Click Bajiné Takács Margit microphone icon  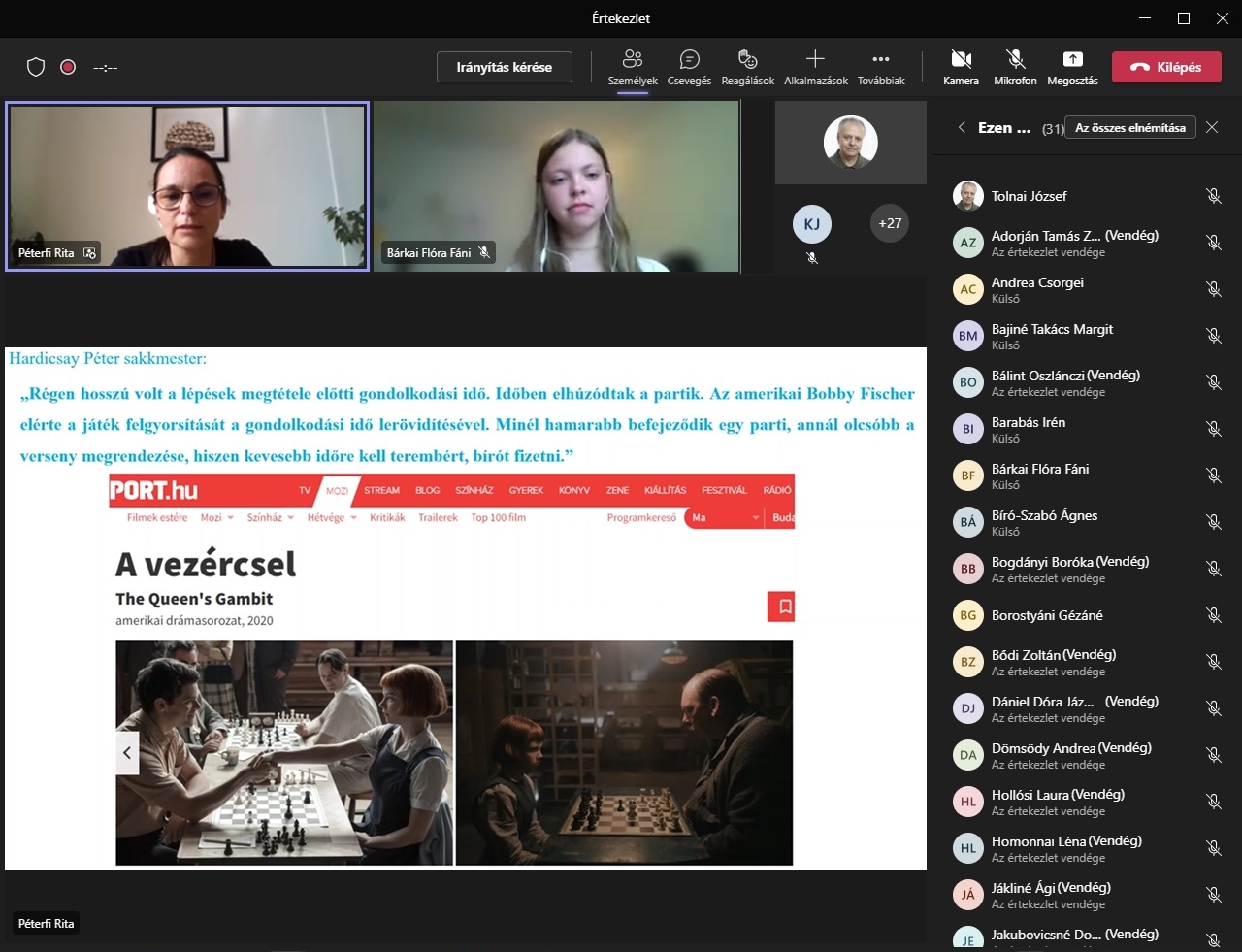pyautogui.click(x=1213, y=336)
